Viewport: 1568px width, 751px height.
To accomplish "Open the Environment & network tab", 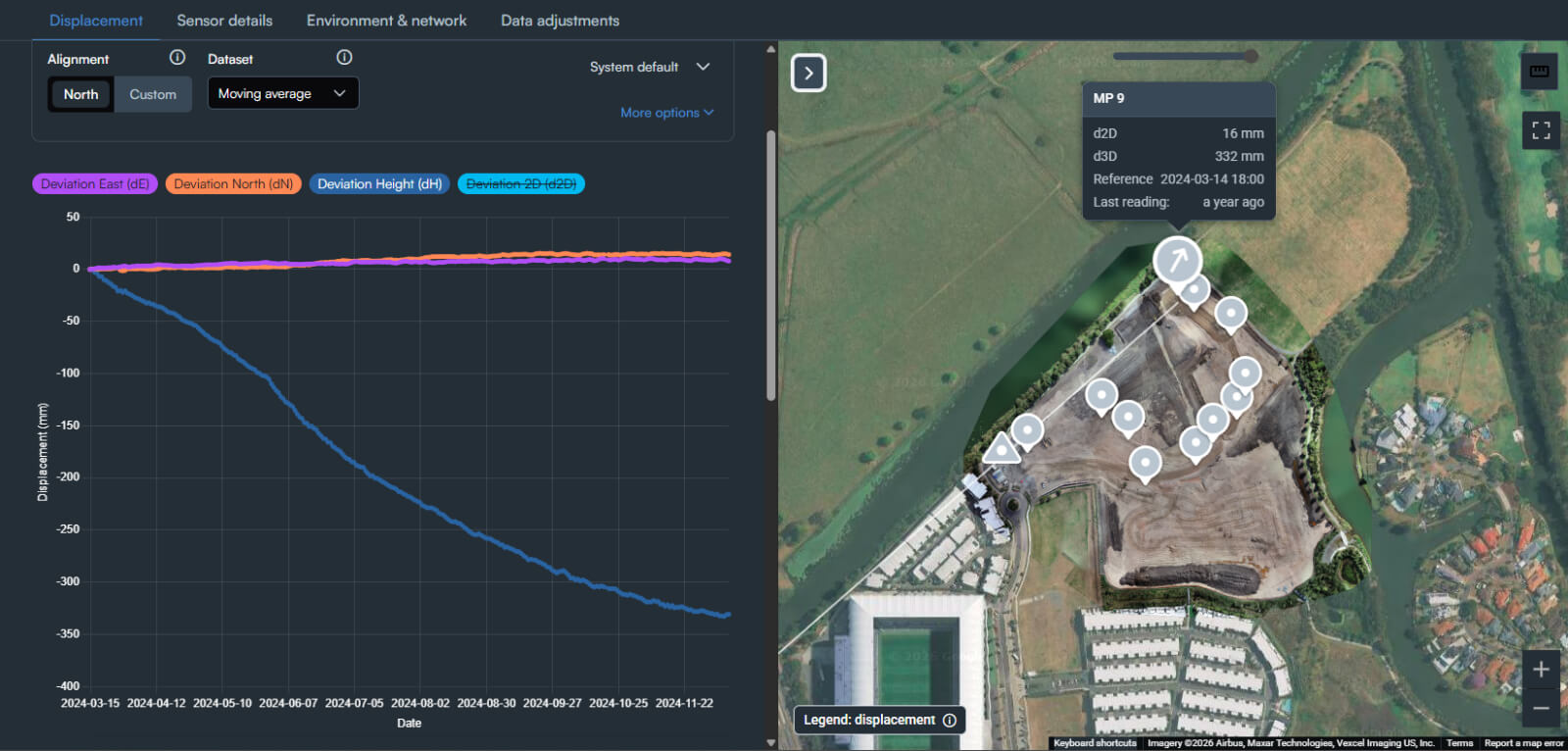I will click(x=386, y=21).
